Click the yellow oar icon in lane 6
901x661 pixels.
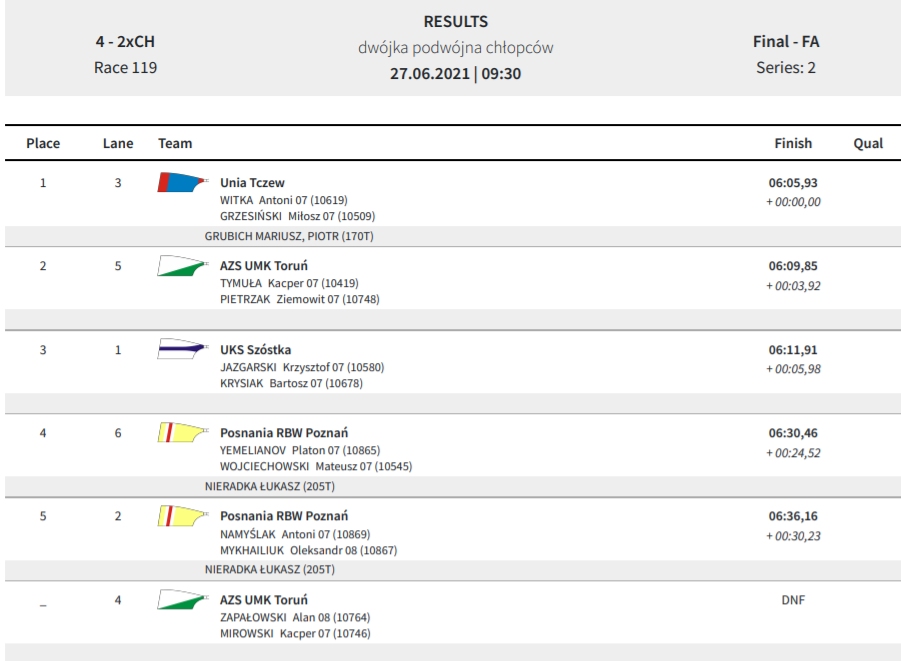tap(183, 432)
